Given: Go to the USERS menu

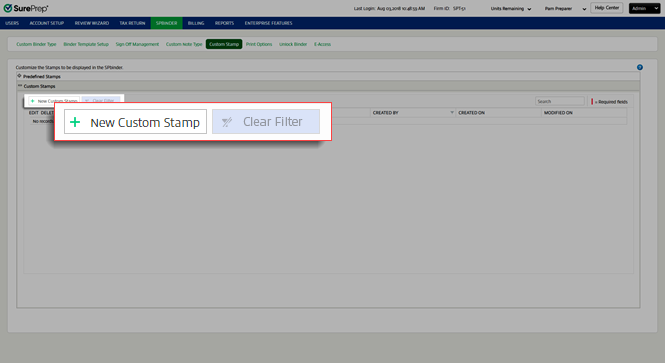Looking at the screenshot, I should [12, 23].
